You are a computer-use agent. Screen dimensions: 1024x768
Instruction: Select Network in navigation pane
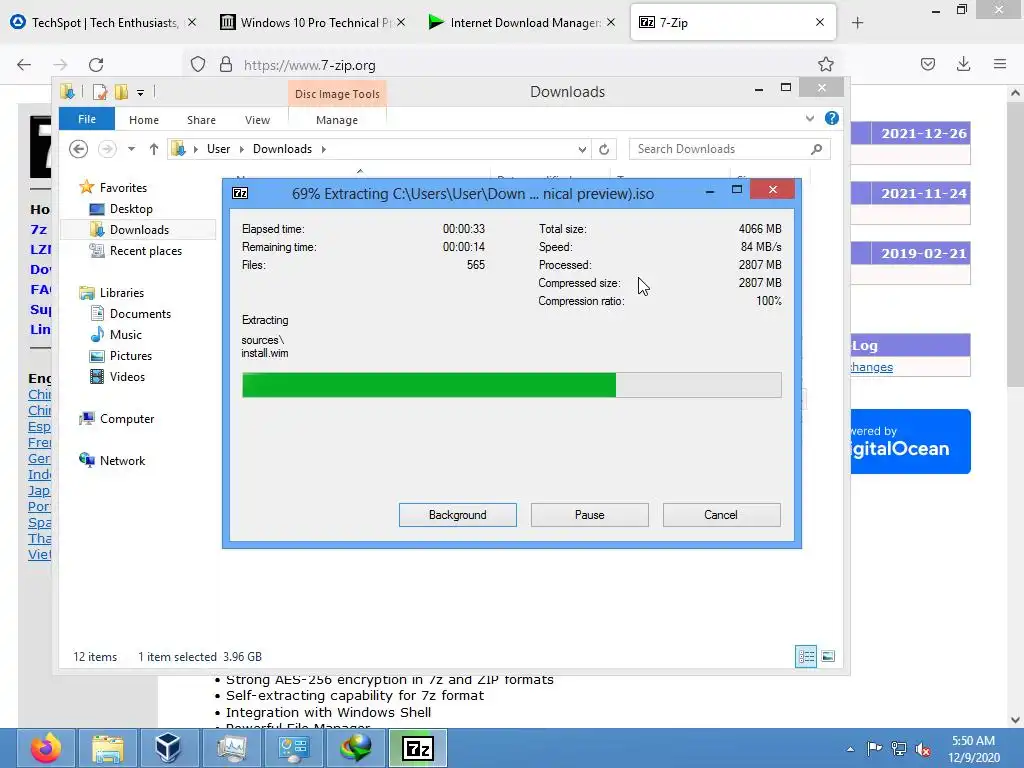click(x=122, y=460)
